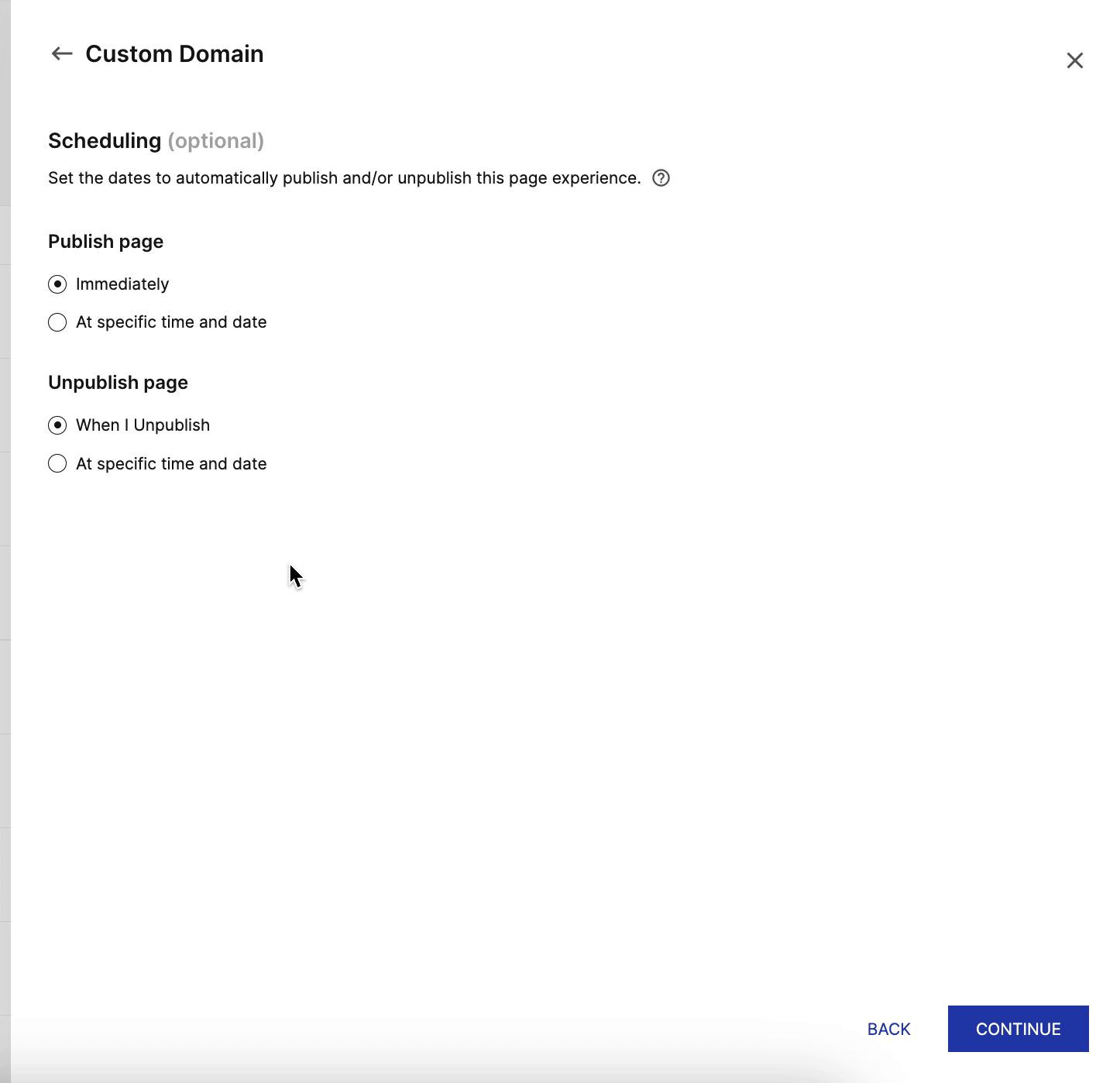The image size is (1120, 1083).
Task: Click the arrow icon preceding the page title
Action: click(61, 53)
